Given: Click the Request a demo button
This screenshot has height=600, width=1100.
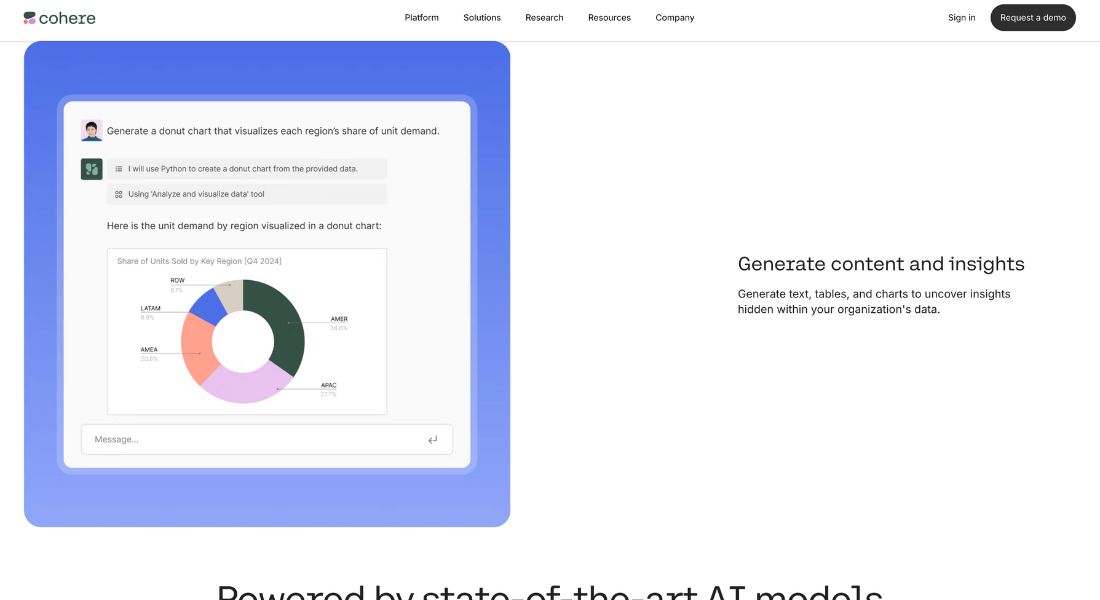Looking at the screenshot, I should click(x=1033, y=18).
